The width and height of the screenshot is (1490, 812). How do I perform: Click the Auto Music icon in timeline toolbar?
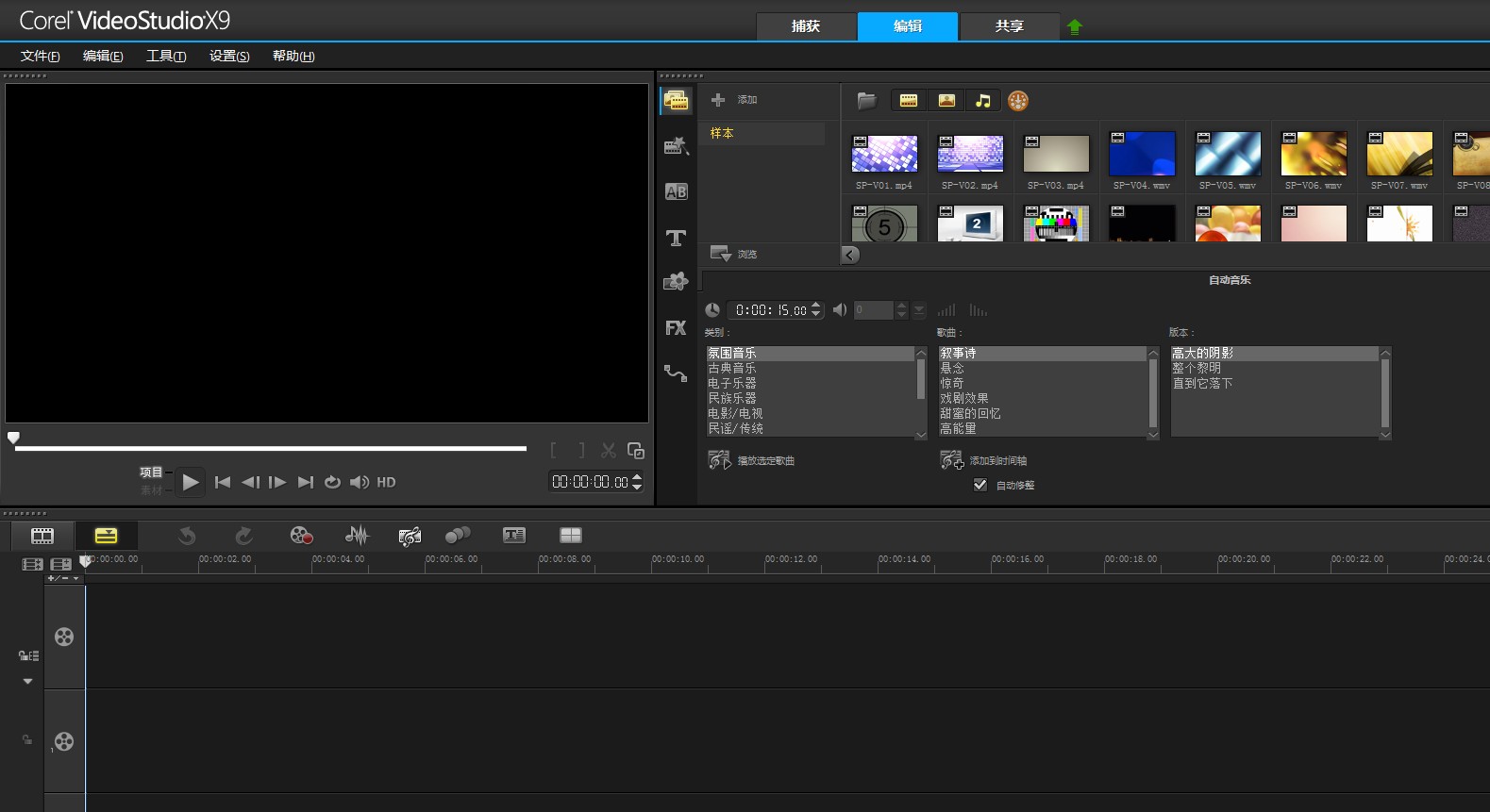tap(410, 536)
